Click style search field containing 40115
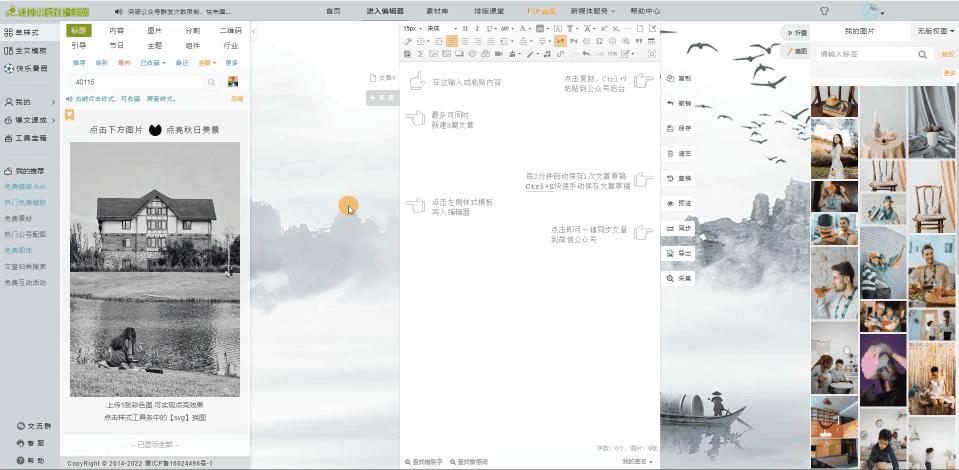The image size is (959, 470). coord(138,82)
